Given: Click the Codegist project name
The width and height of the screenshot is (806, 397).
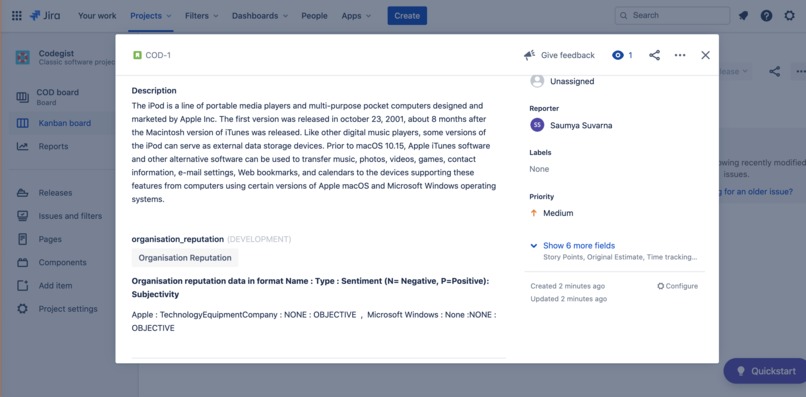Looking at the screenshot, I should click(x=57, y=53).
